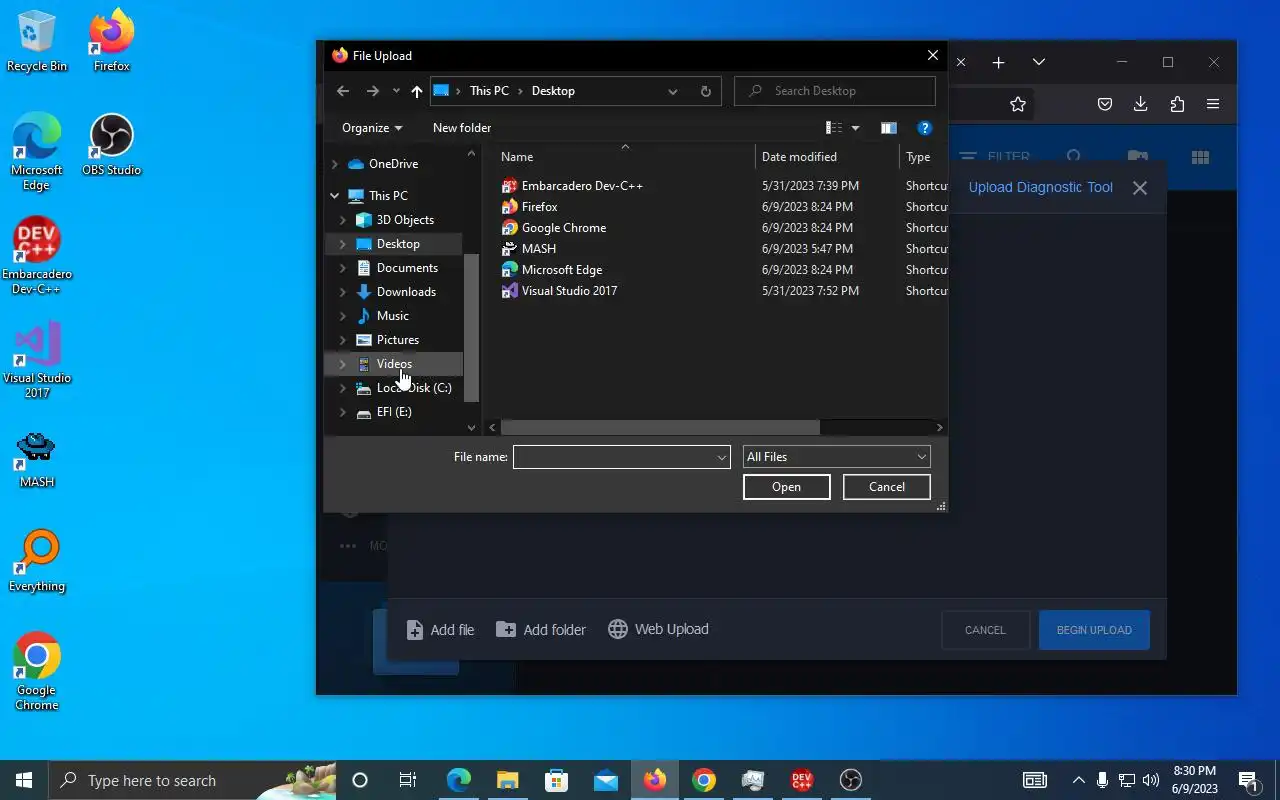Image resolution: width=1280 pixels, height=800 pixels.
Task: Open Microsoft Store from the taskbar
Action: tap(557, 780)
